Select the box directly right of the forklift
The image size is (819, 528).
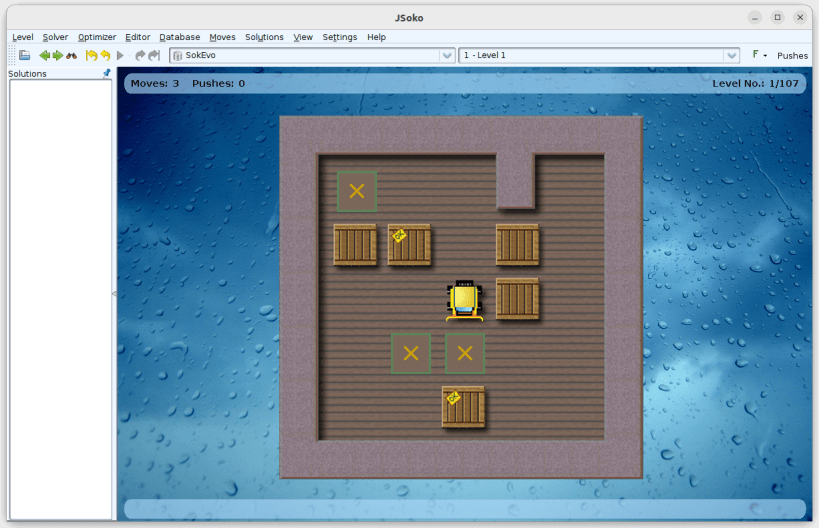[518, 298]
